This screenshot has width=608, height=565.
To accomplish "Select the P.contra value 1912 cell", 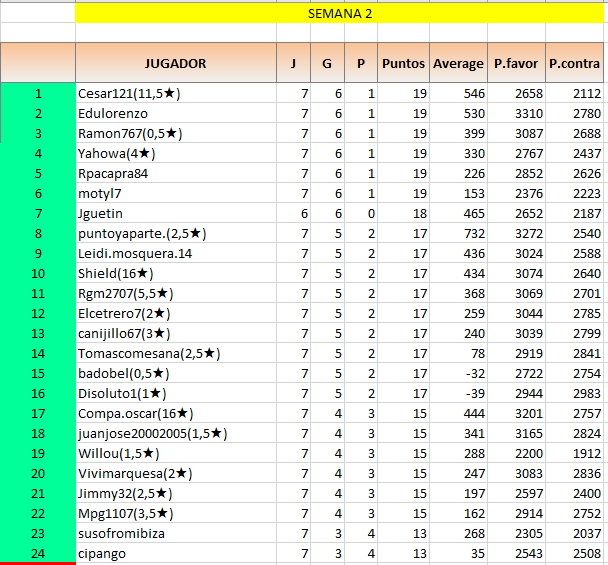I will 574,454.
